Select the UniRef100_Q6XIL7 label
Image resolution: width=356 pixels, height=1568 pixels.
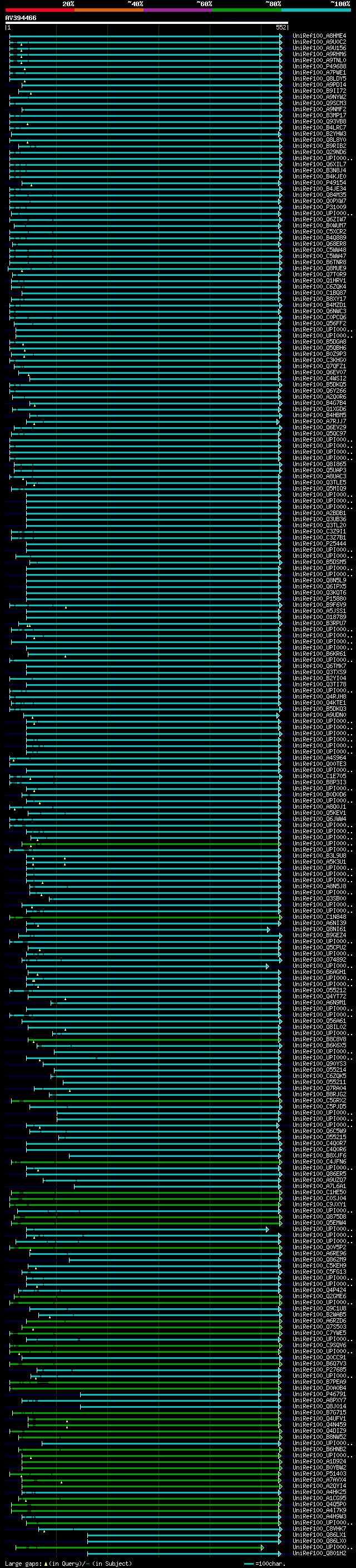click(319, 164)
